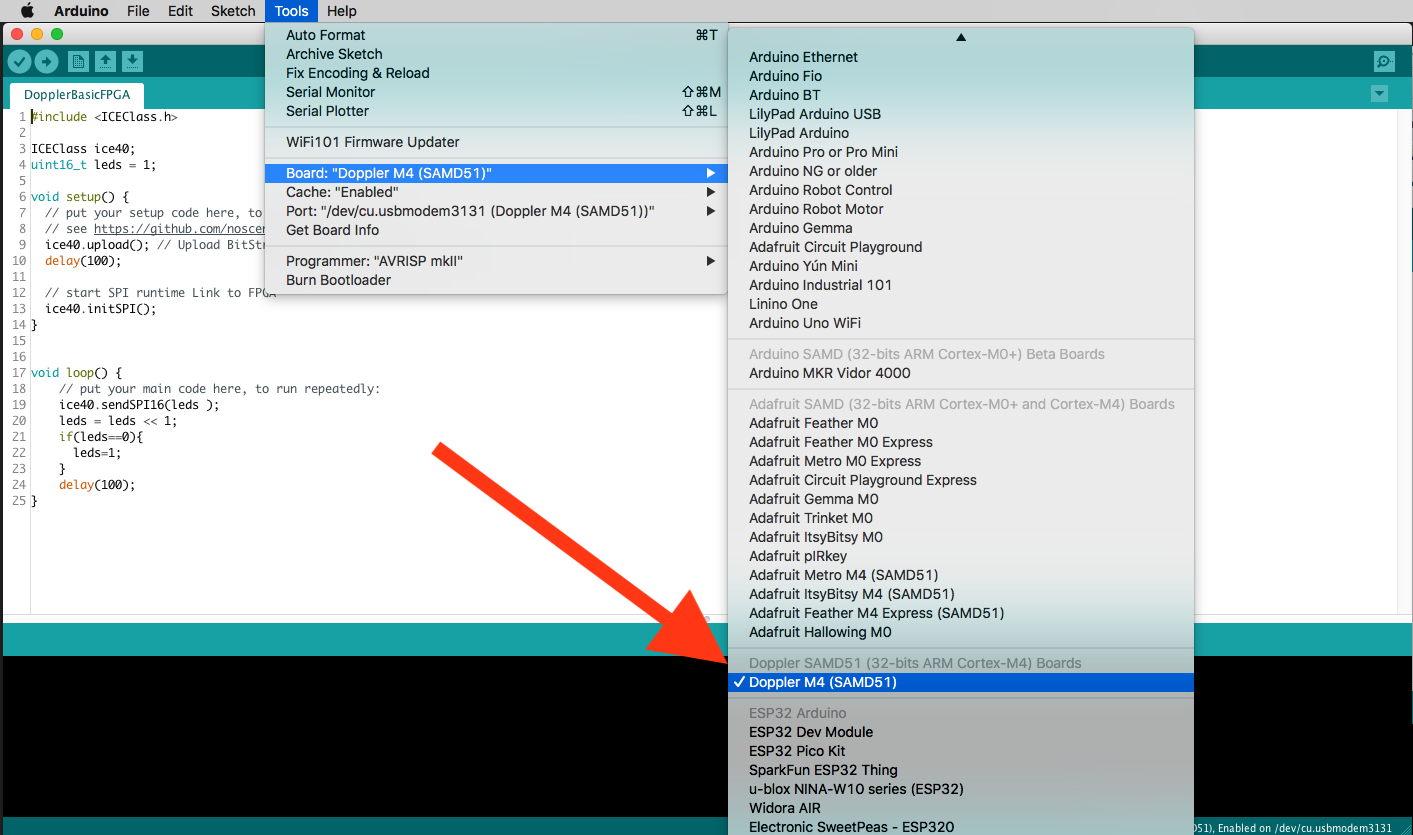Choose Burn Bootloader
The width and height of the screenshot is (1413, 835).
pyautogui.click(x=496, y=280)
